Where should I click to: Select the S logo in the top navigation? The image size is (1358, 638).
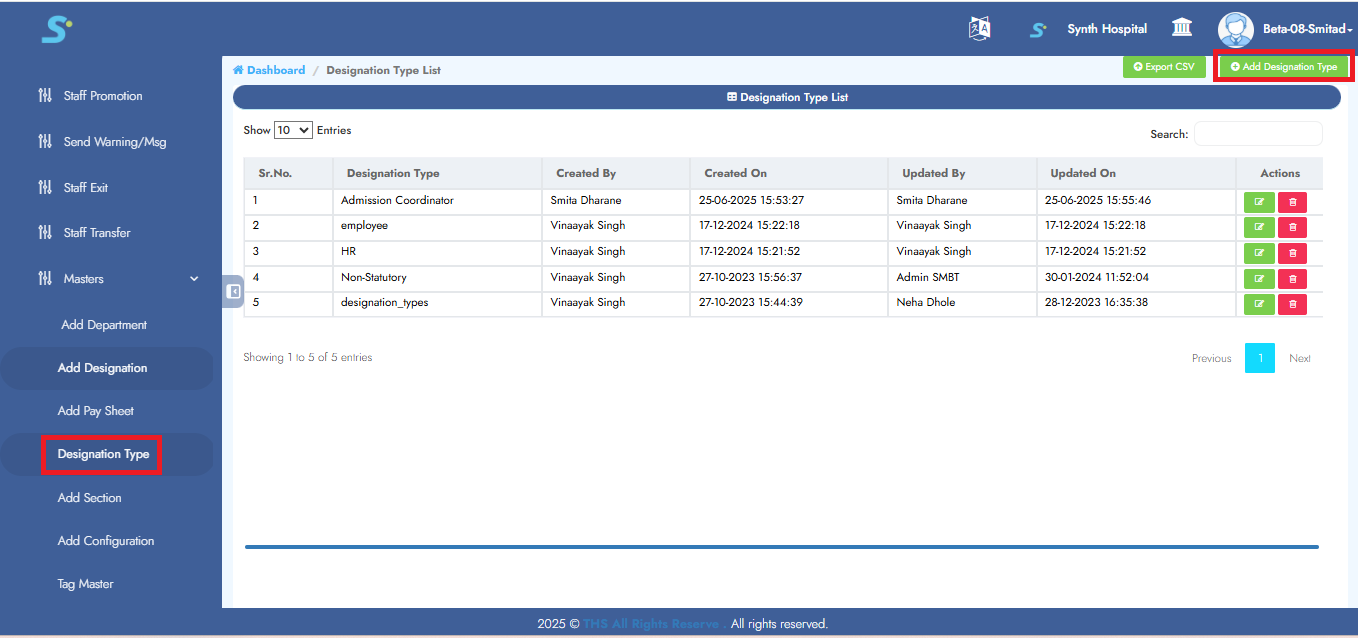(x=1037, y=29)
